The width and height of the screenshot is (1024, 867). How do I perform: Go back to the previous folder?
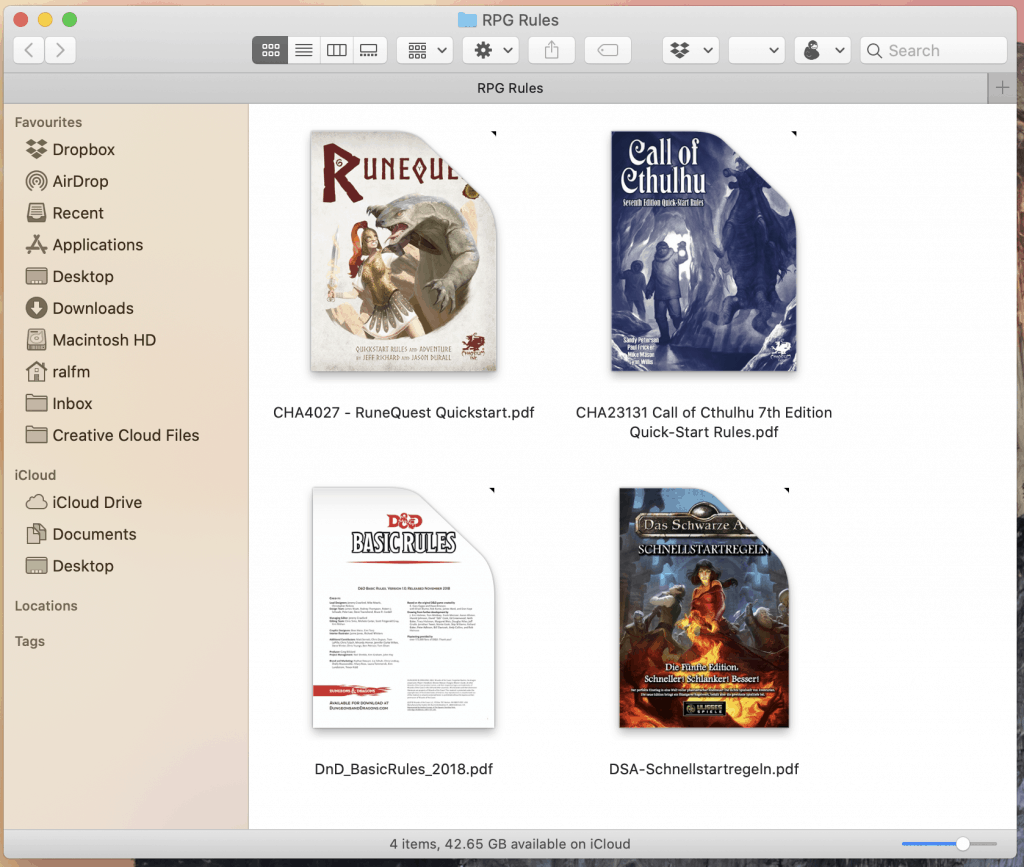pos(29,50)
